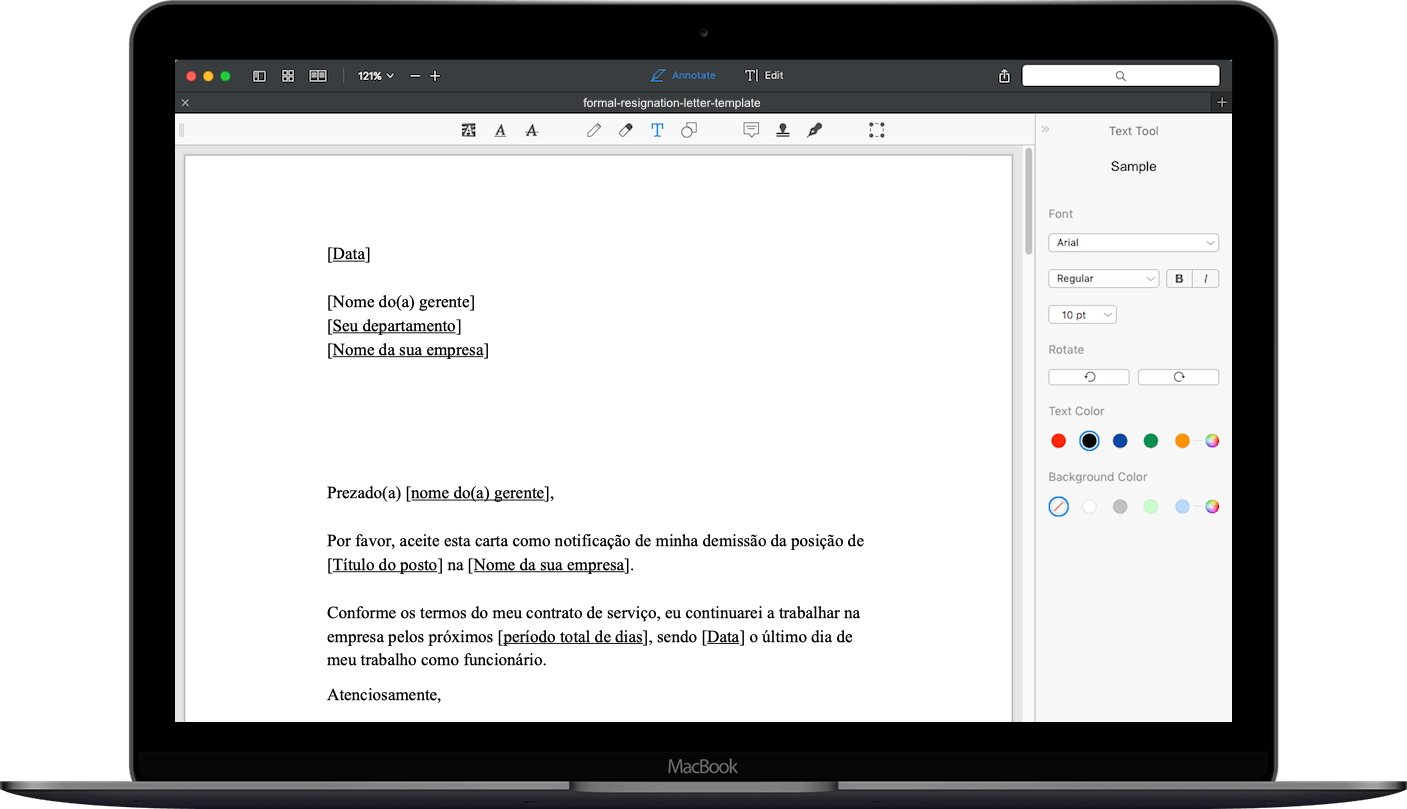
Task: Add a new tab
Action: tap(1222, 103)
